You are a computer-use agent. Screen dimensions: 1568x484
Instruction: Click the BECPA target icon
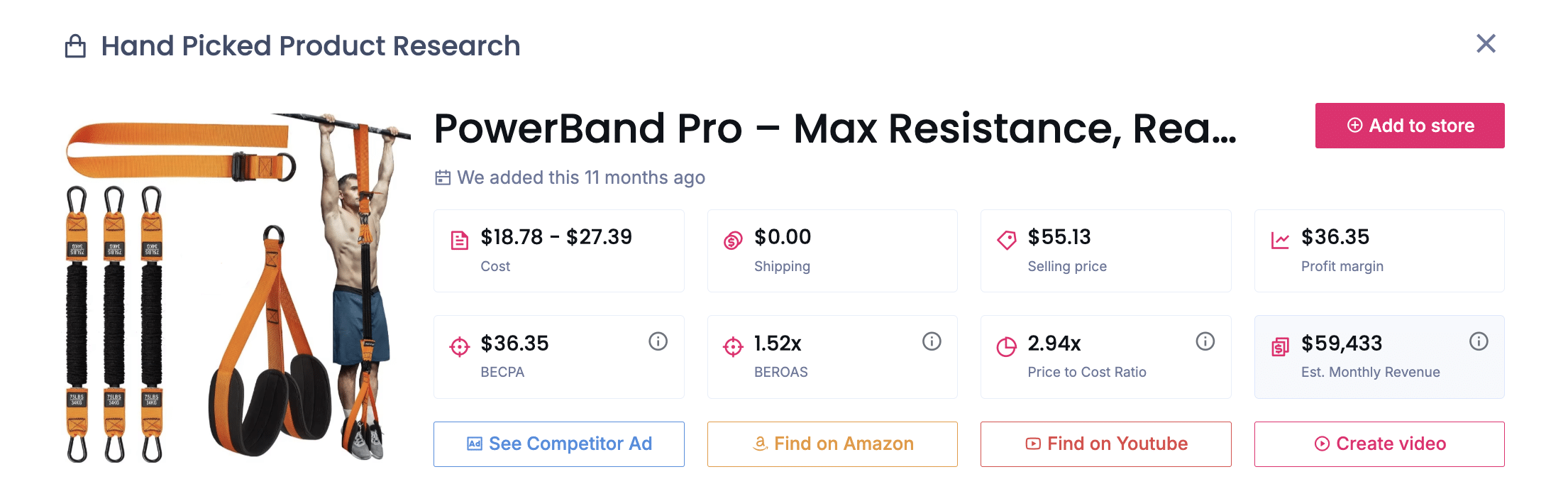(x=459, y=346)
